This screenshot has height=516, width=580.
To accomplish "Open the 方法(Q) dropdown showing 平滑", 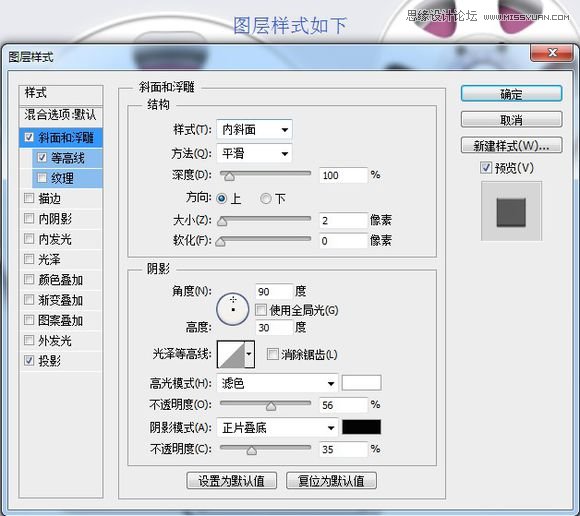I will point(254,153).
